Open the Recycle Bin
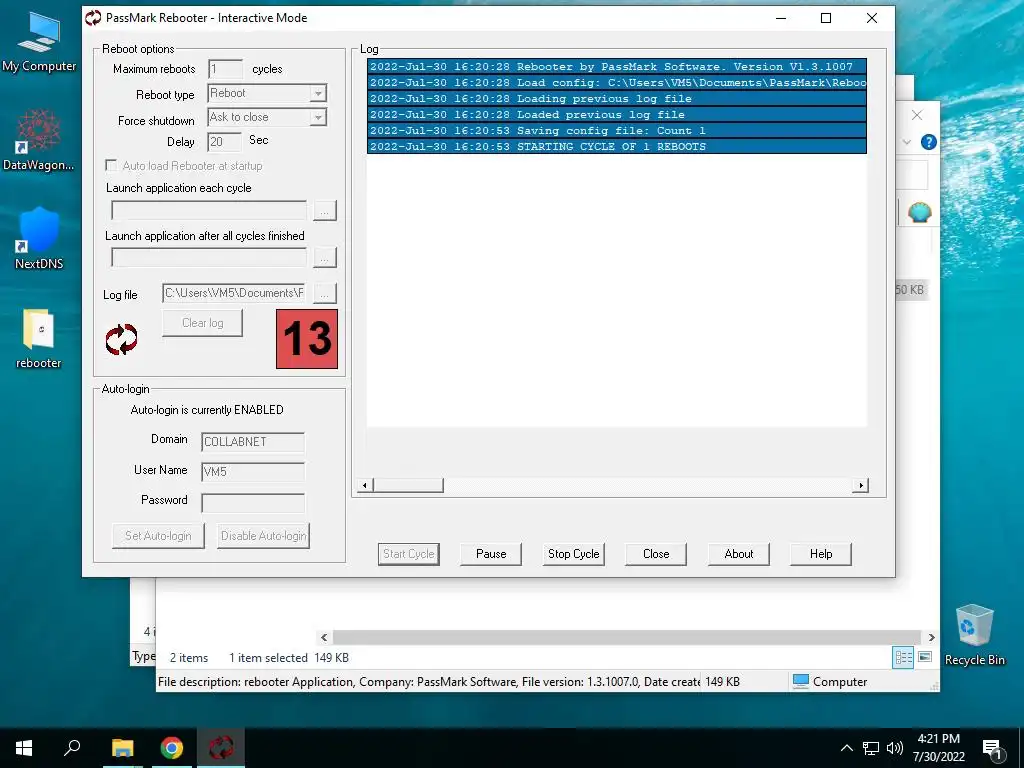 click(974, 634)
